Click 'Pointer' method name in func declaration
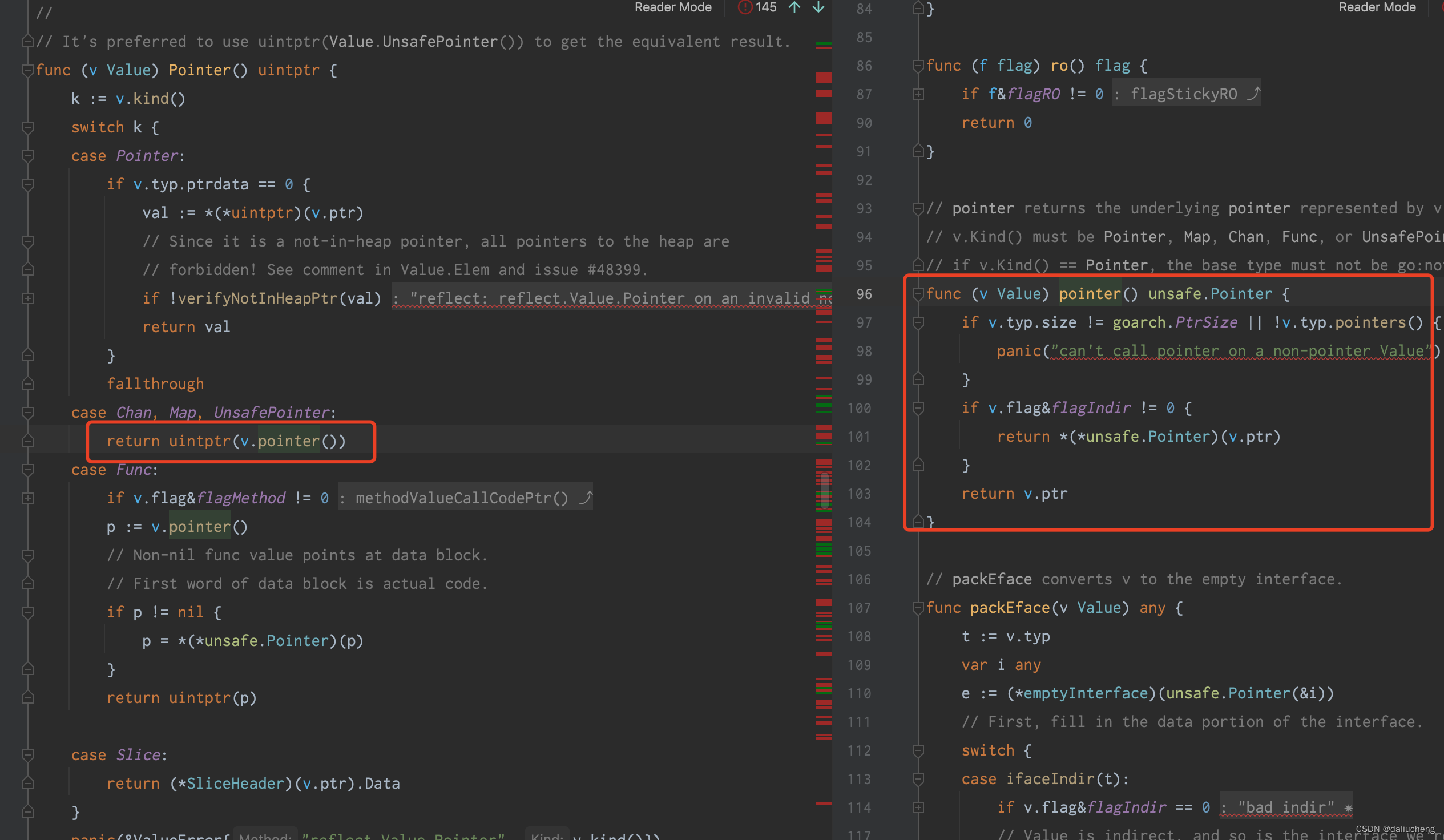The image size is (1444, 840). 199,70
